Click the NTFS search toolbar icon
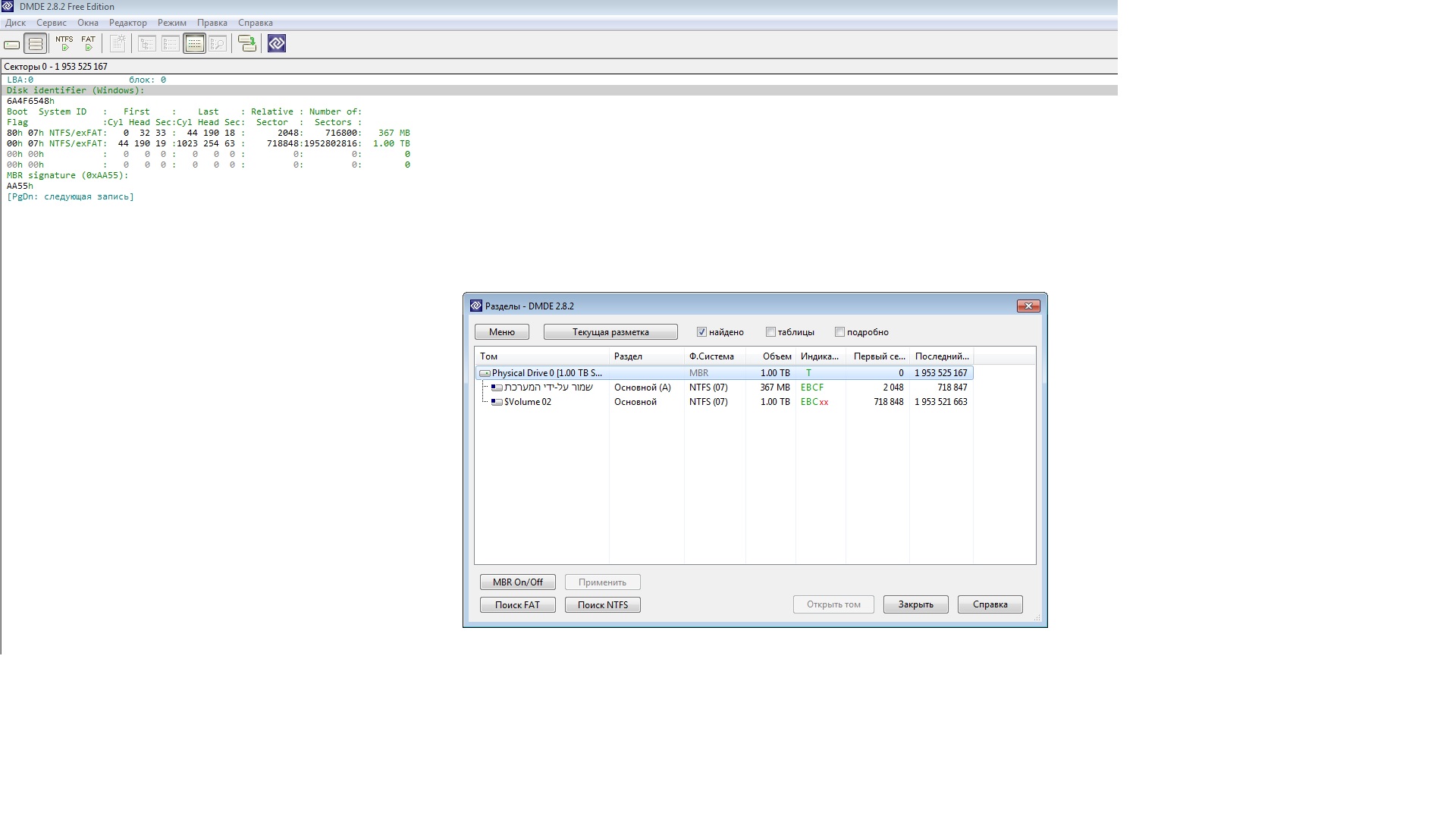 tap(64, 44)
